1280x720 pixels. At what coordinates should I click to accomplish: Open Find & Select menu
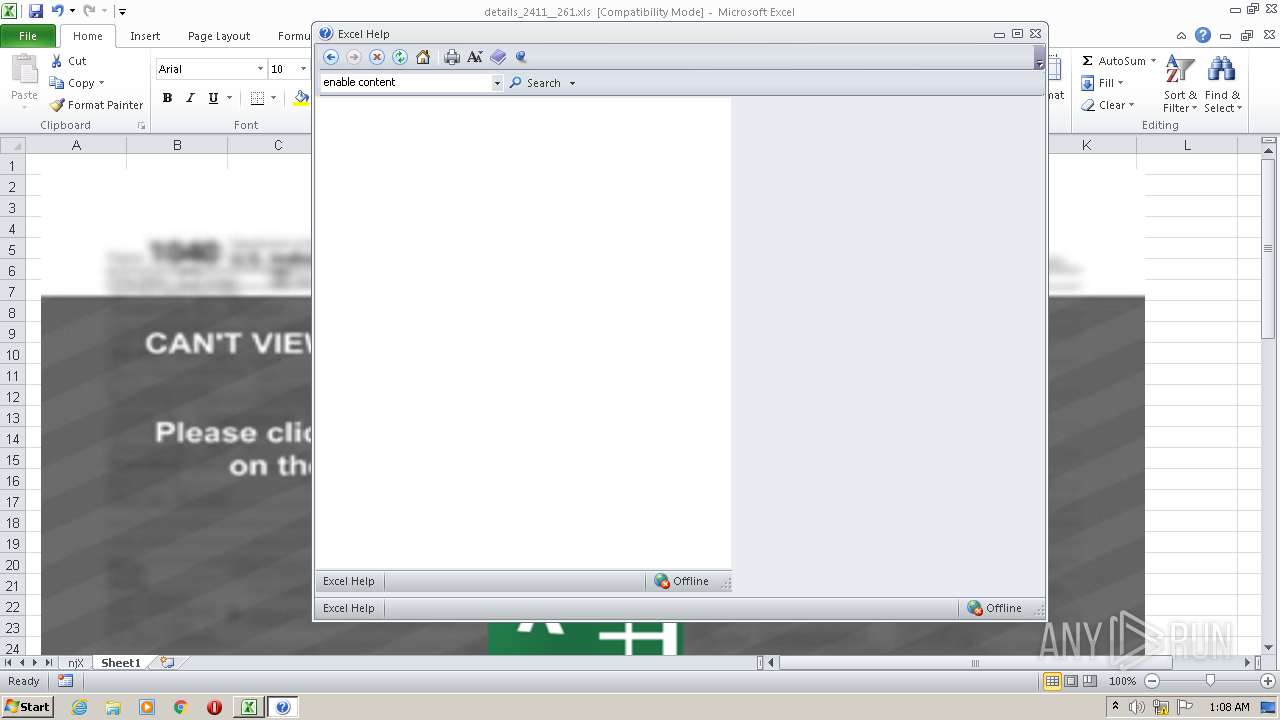pos(1222,85)
